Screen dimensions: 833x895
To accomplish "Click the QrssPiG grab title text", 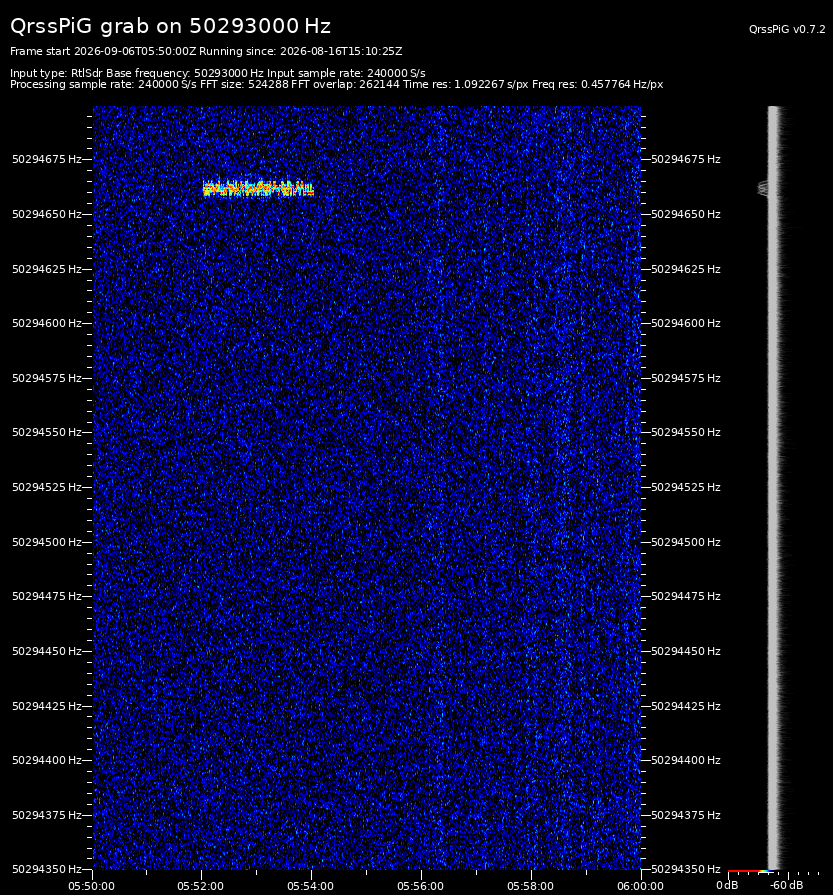I will click(x=170, y=26).
